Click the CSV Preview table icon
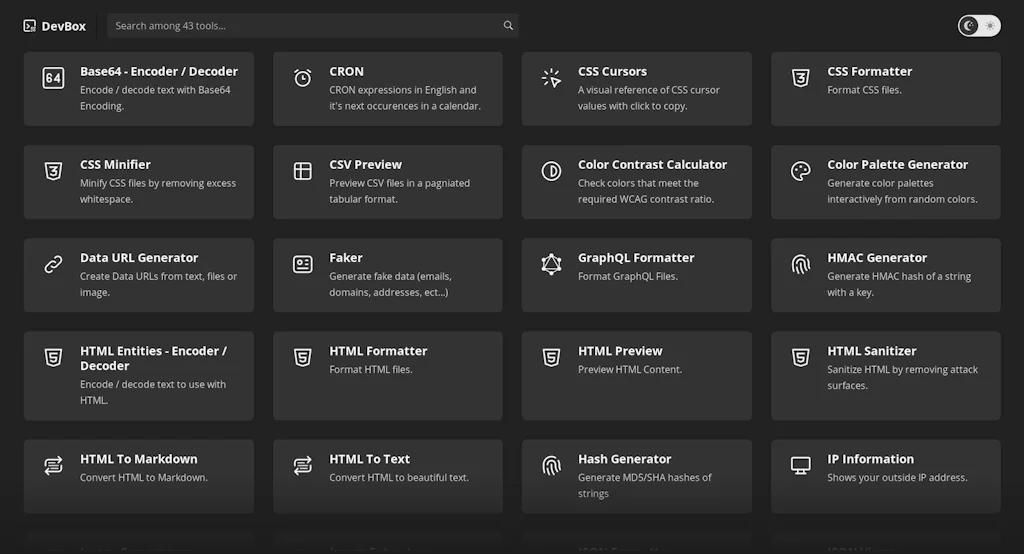This screenshot has height=554, width=1024. pos(302,171)
